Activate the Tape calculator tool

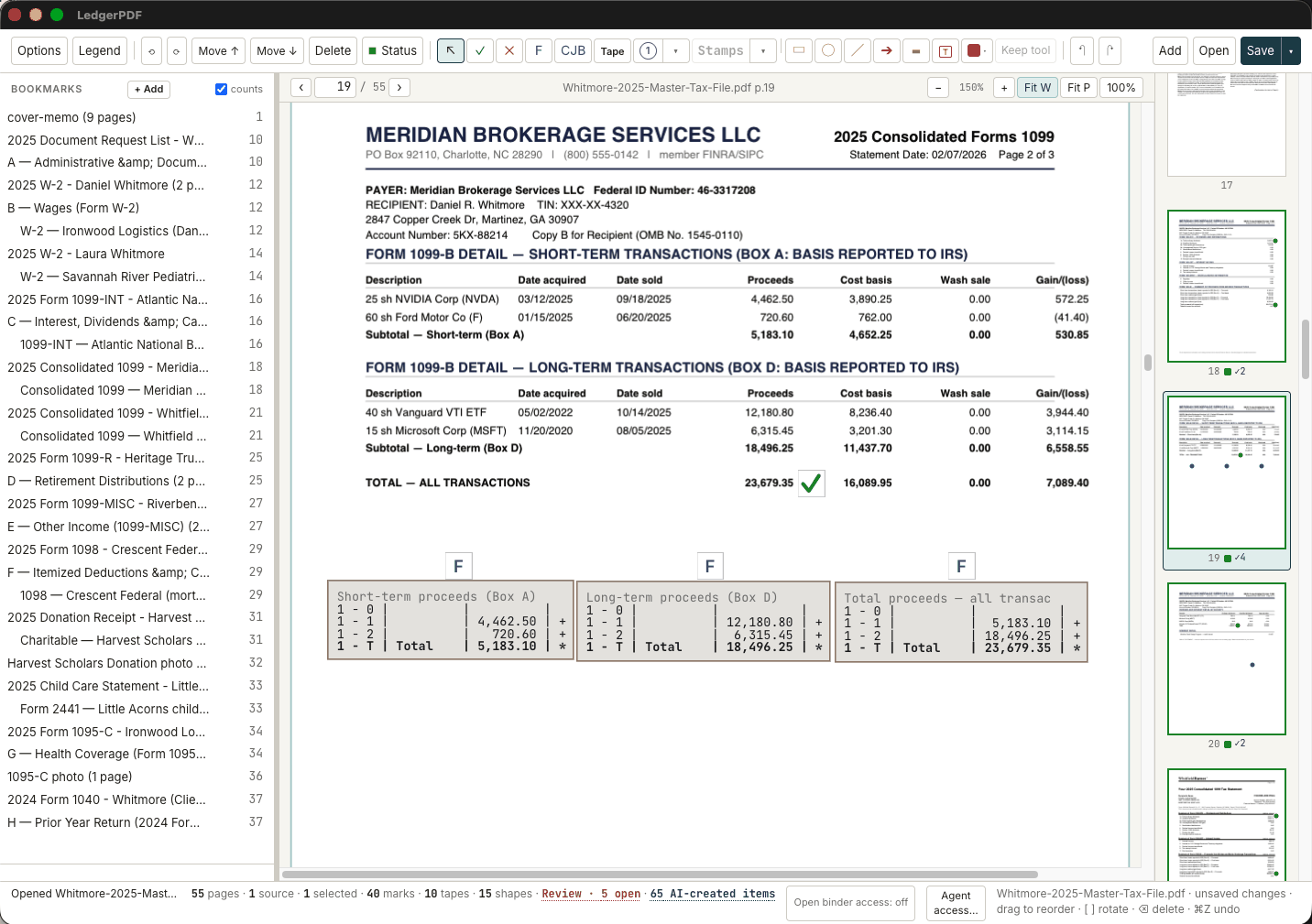(613, 50)
